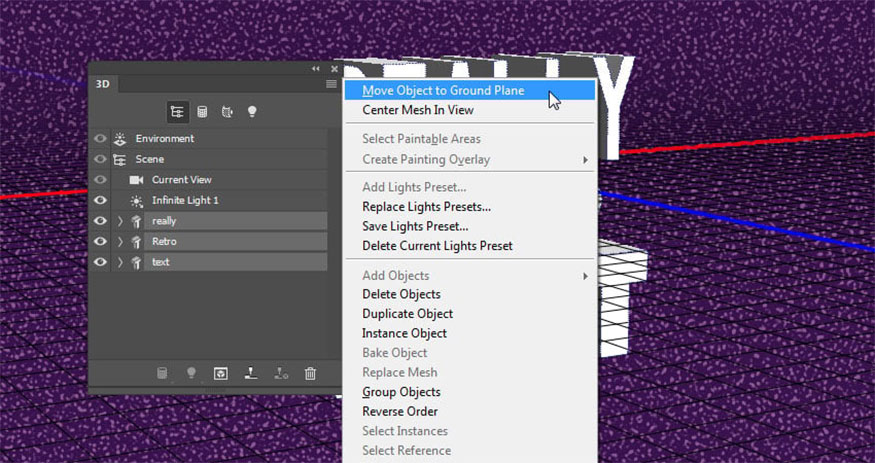Choose Reverse Order from the menu

click(x=470, y=411)
